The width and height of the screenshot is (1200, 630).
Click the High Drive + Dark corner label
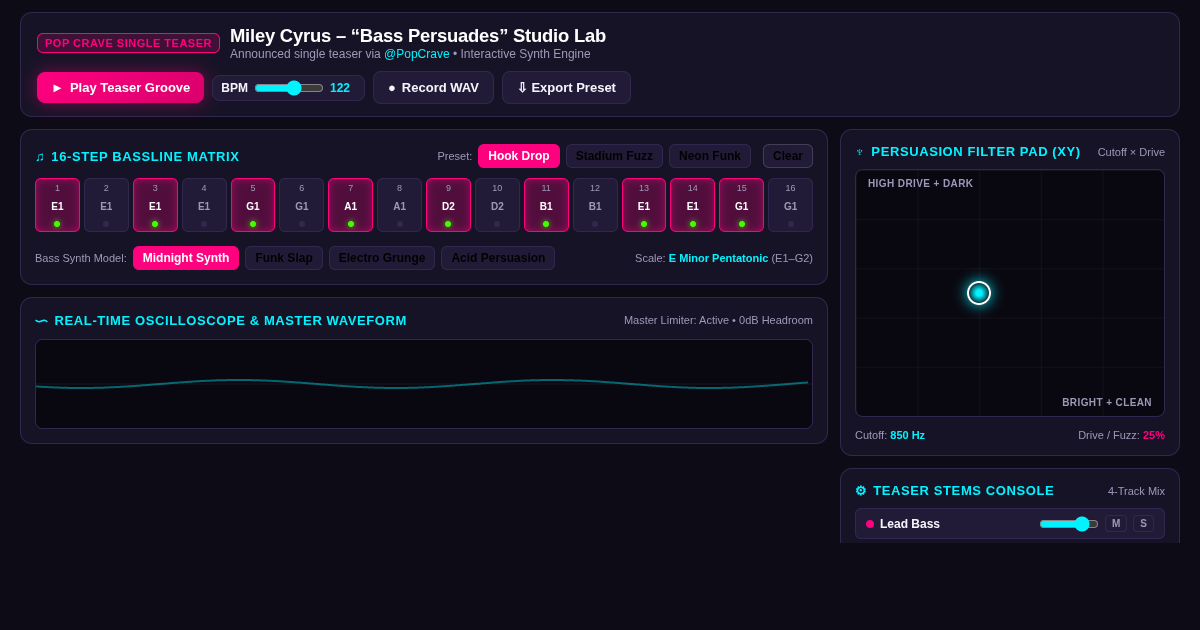point(920,184)
